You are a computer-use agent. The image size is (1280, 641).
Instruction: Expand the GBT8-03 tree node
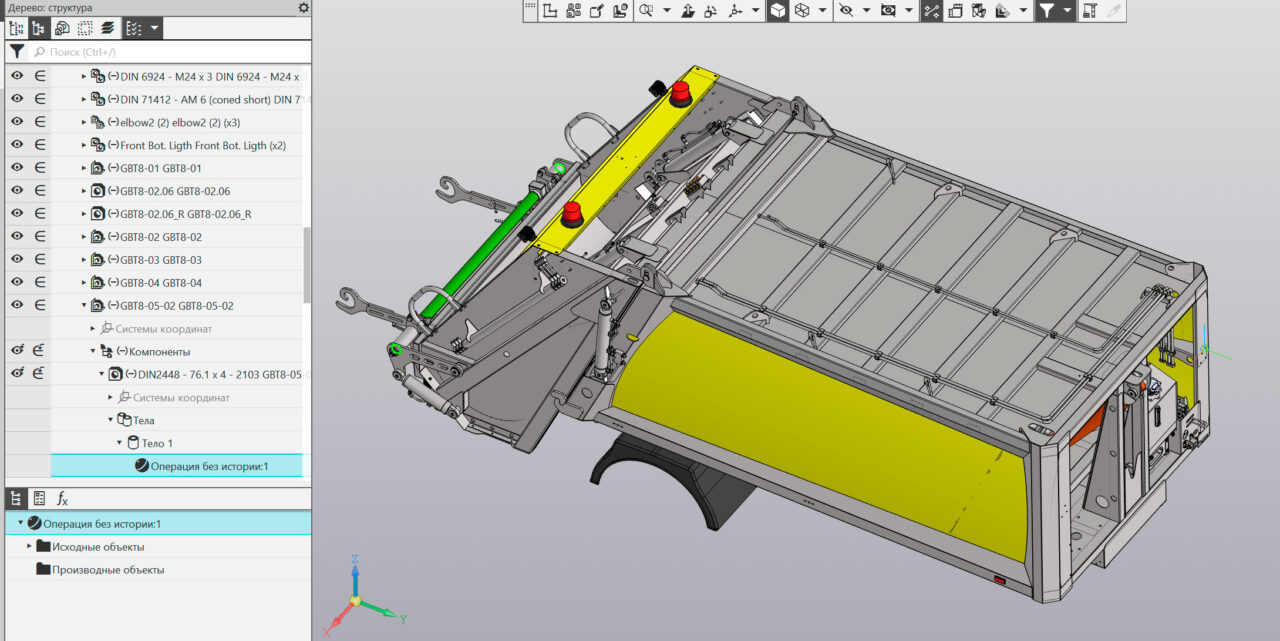click(x=84, y=260)
